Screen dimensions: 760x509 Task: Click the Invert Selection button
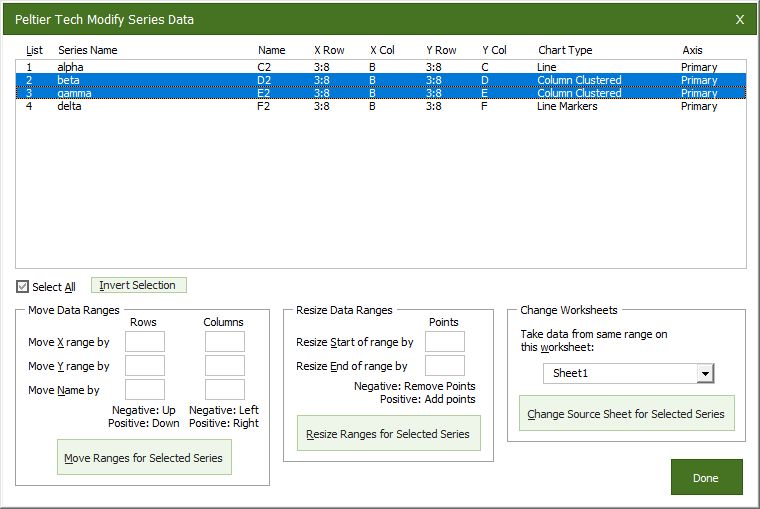[x=138, y=285]
